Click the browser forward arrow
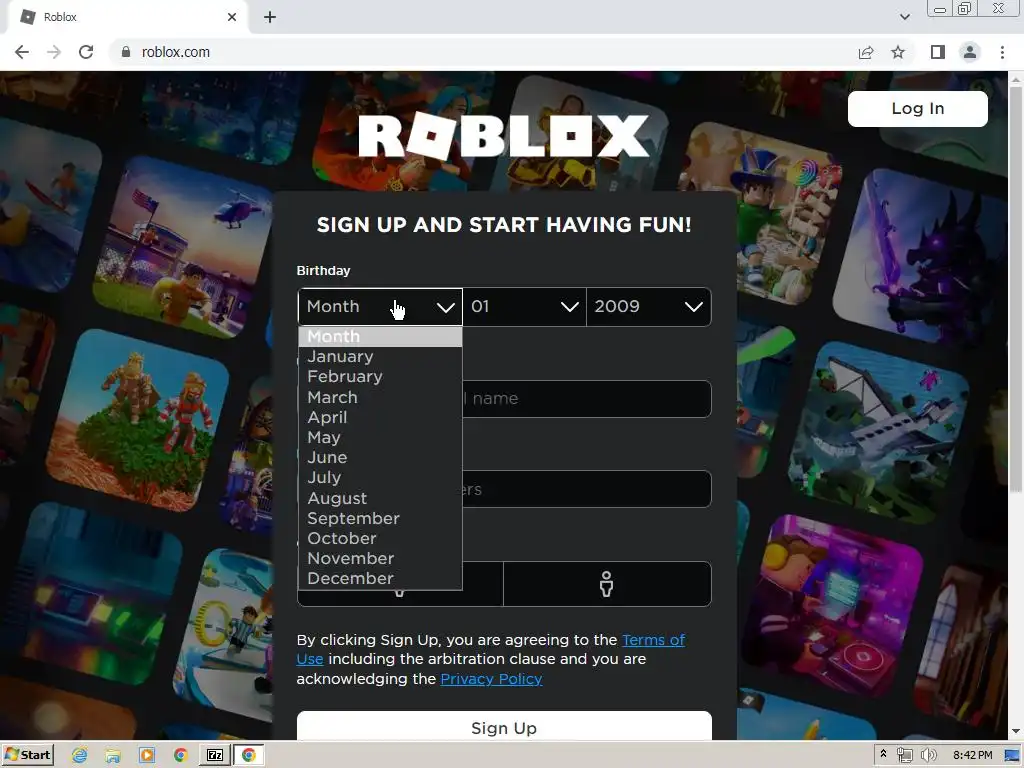Viewport: 1024px width, 768px height. (x=54, y=52)
